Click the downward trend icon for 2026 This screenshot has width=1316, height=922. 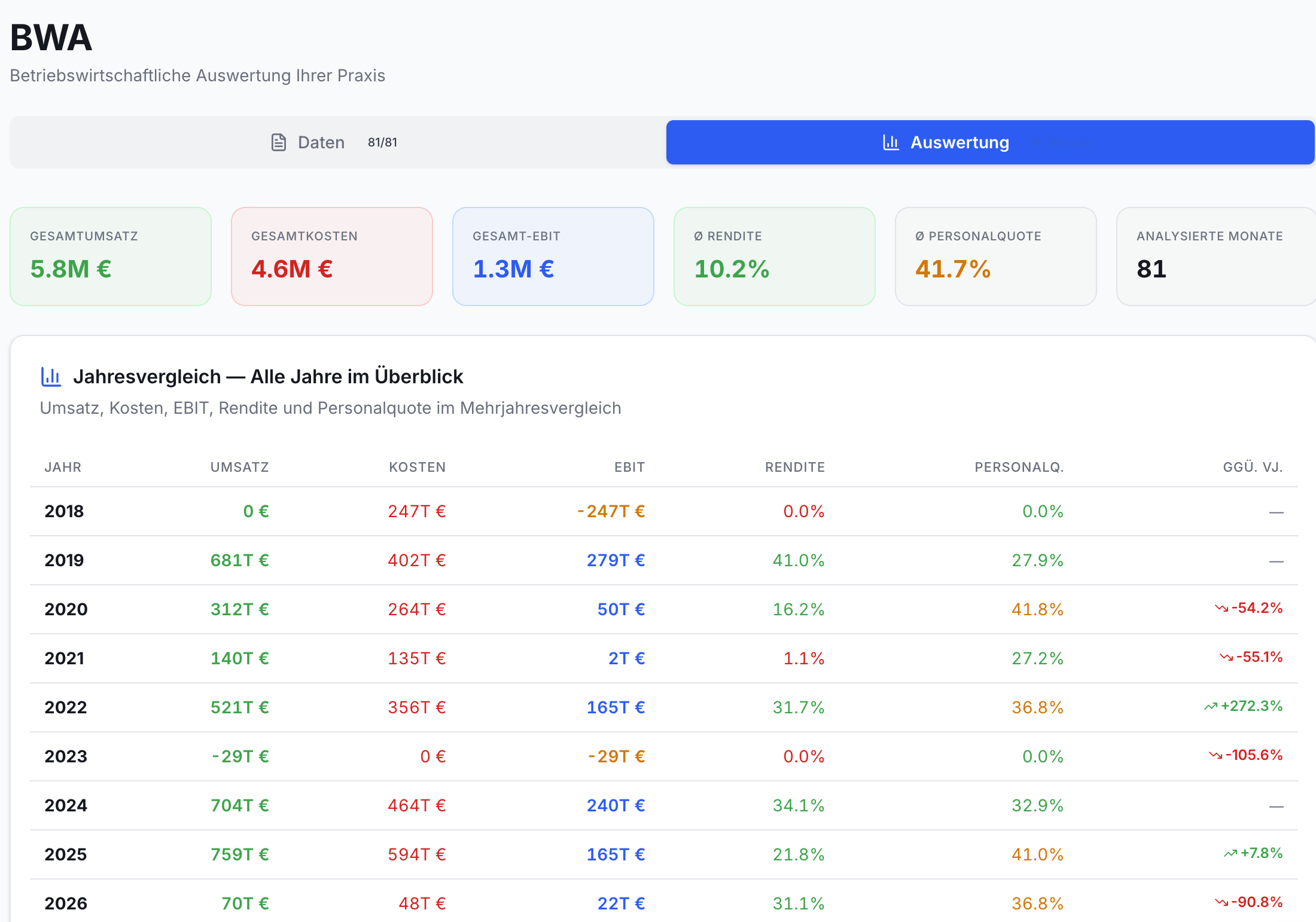[1221, 902]
